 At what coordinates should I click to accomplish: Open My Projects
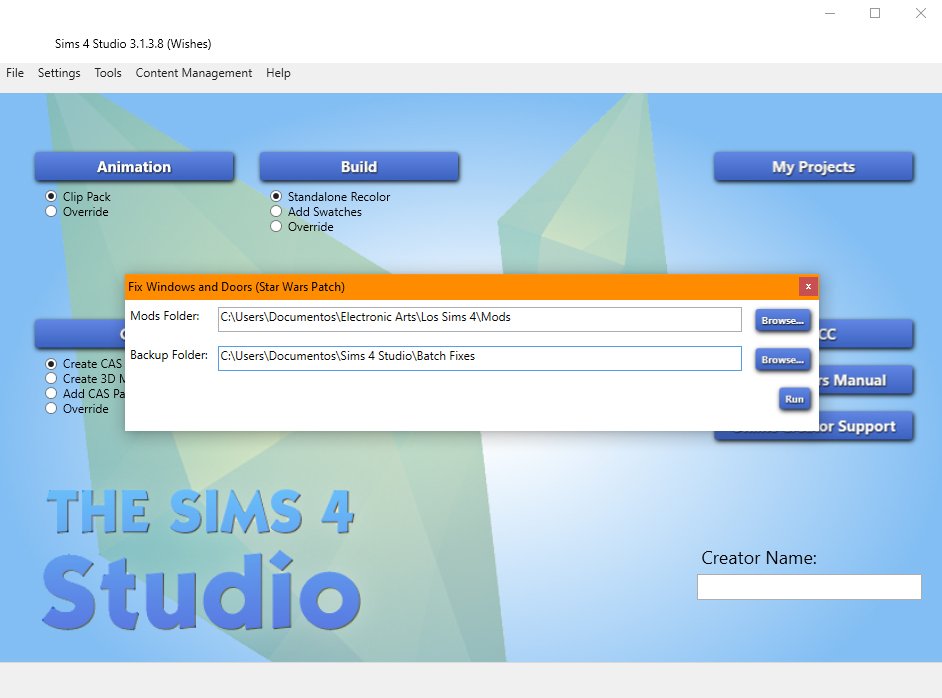coord(813,167)
